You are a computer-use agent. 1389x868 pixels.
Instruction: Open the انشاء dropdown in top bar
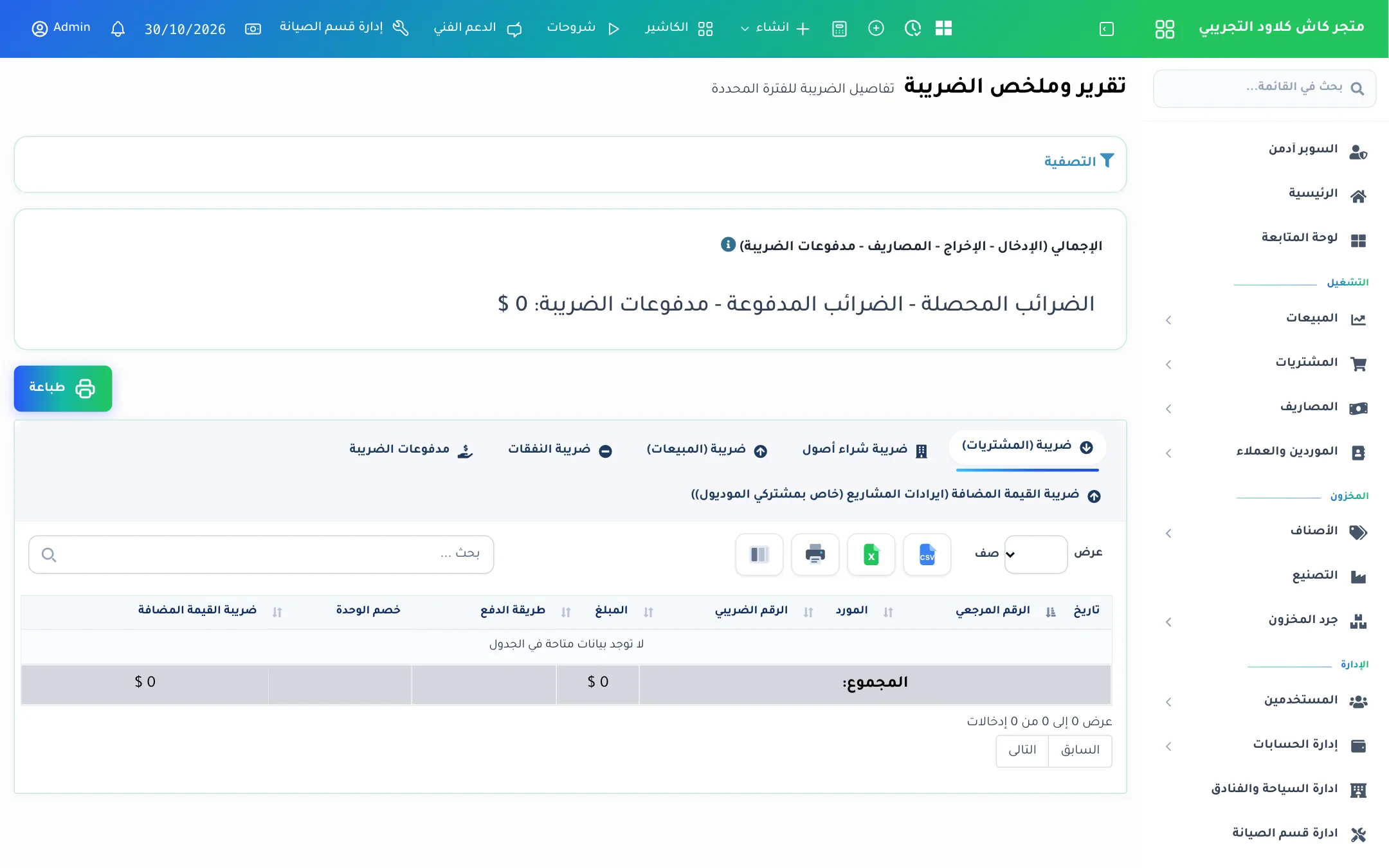(774, 28)
